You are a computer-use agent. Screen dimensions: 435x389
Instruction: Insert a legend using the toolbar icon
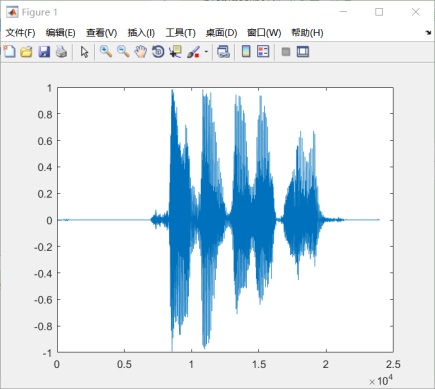coord(263,52)
